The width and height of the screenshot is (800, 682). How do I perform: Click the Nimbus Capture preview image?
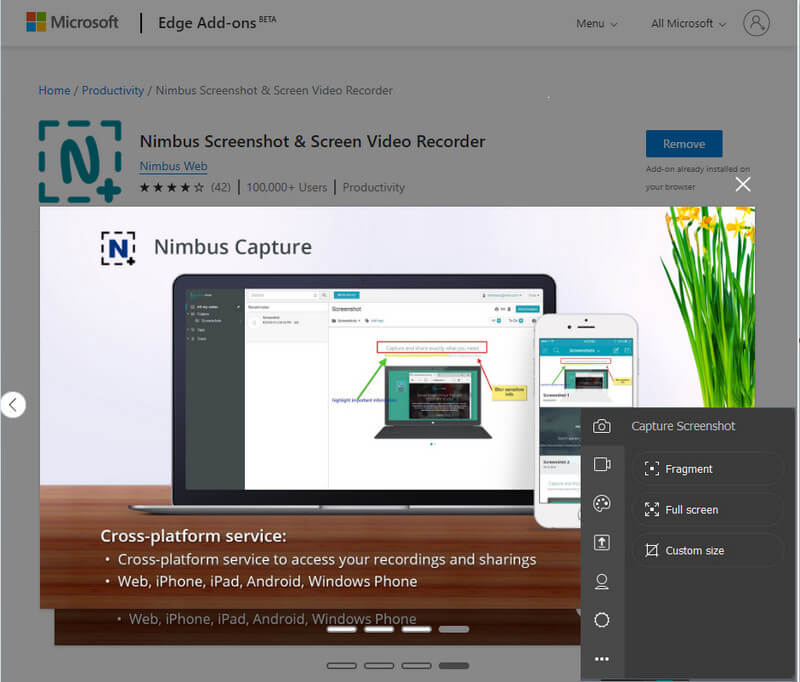397,408
